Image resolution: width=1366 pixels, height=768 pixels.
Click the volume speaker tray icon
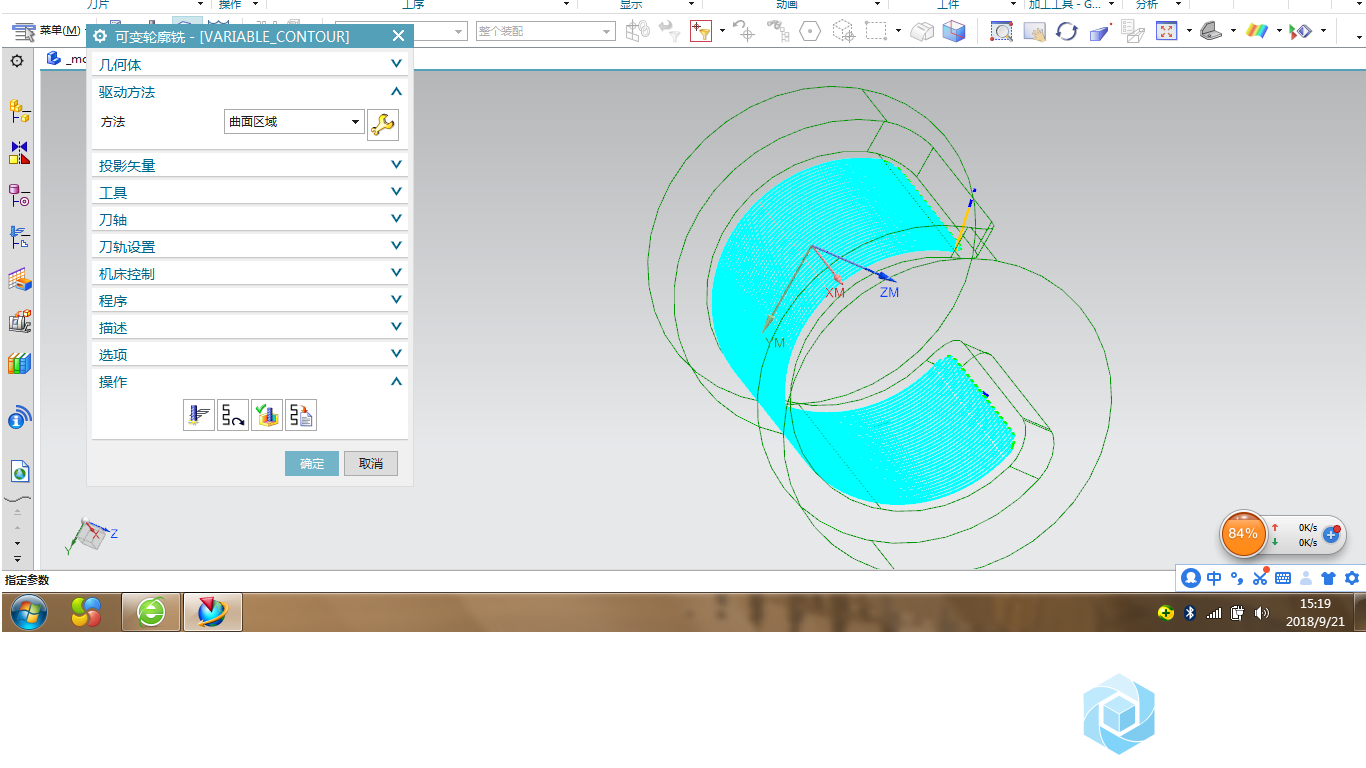click(1261, 613)
